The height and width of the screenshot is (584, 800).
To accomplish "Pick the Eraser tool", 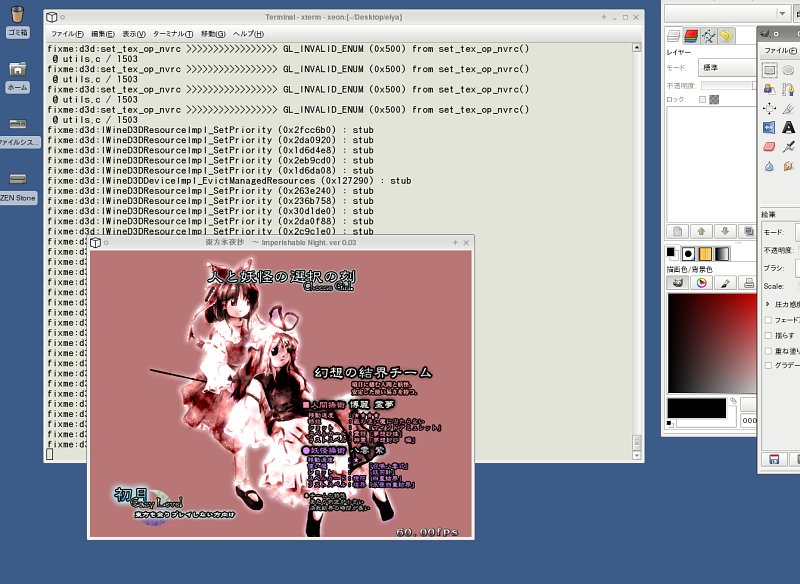I will (769, 147).
